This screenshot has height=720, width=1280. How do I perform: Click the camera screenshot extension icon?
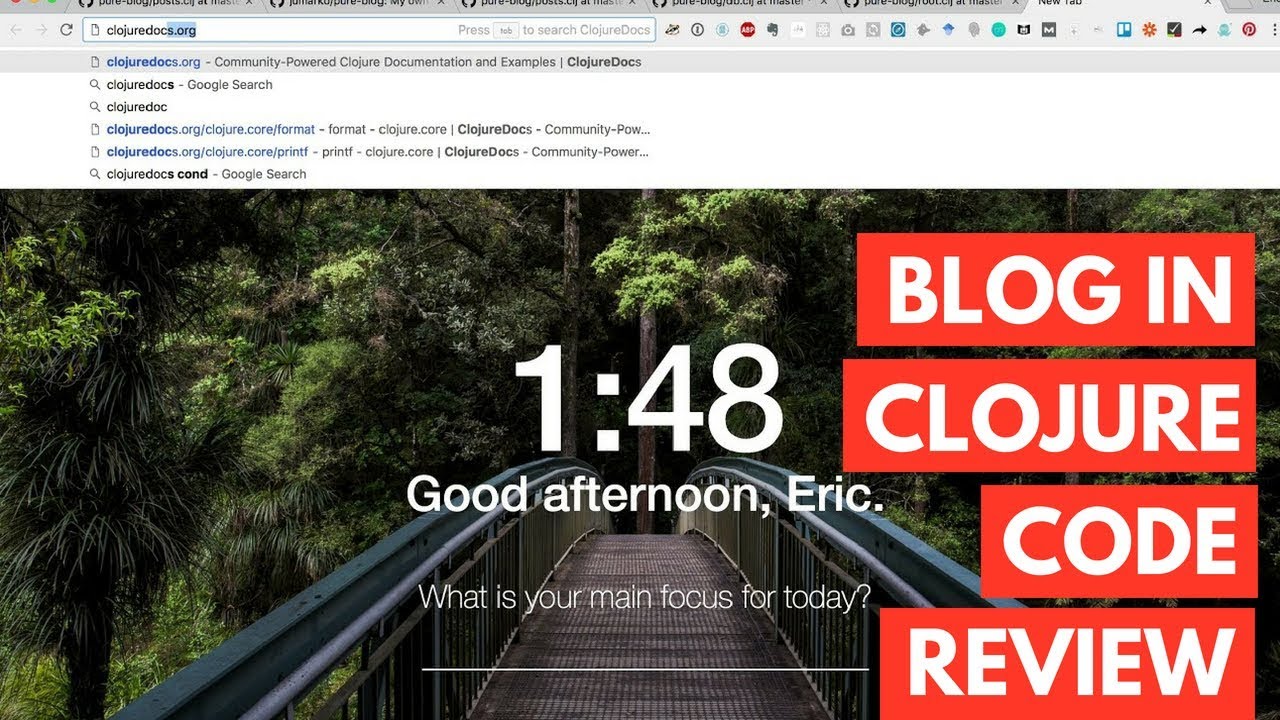848,30
